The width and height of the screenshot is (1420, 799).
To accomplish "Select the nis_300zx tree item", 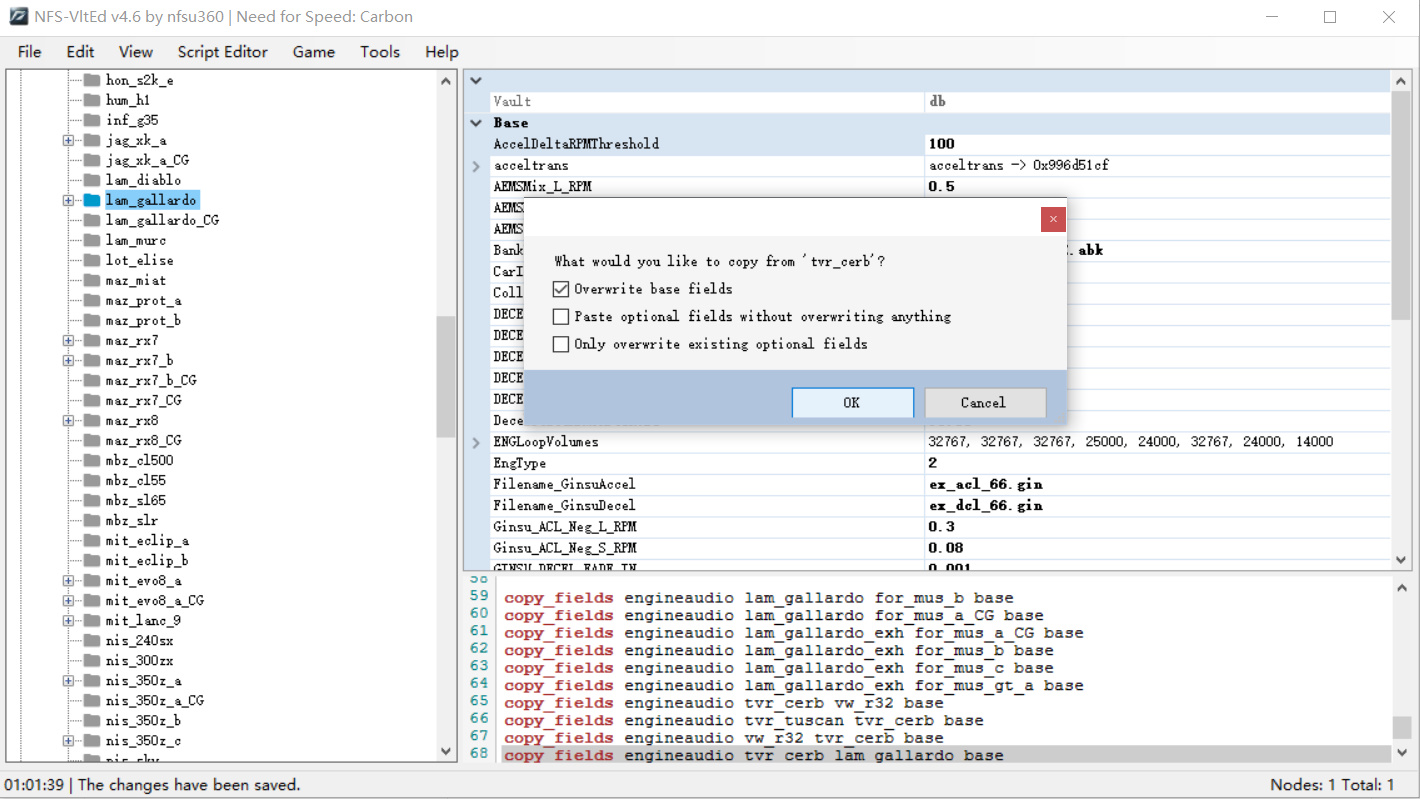I will pos(139,660).
